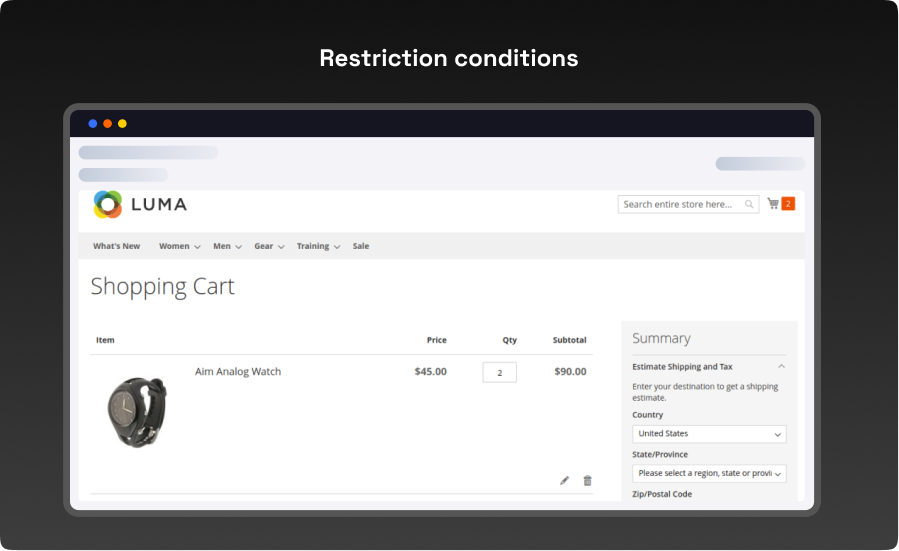Click the orange cart item count badge

click(x=788, y=204)
